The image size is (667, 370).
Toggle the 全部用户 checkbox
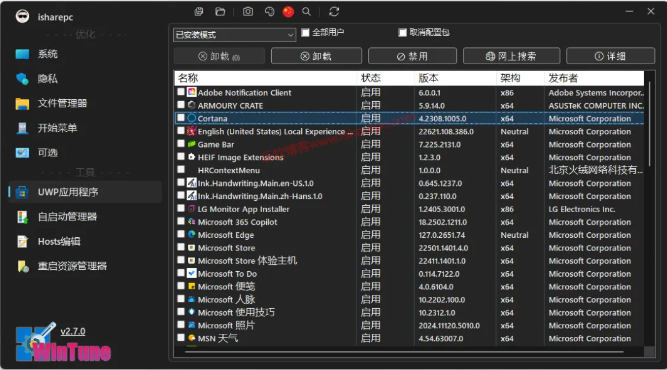coord(305,32)
